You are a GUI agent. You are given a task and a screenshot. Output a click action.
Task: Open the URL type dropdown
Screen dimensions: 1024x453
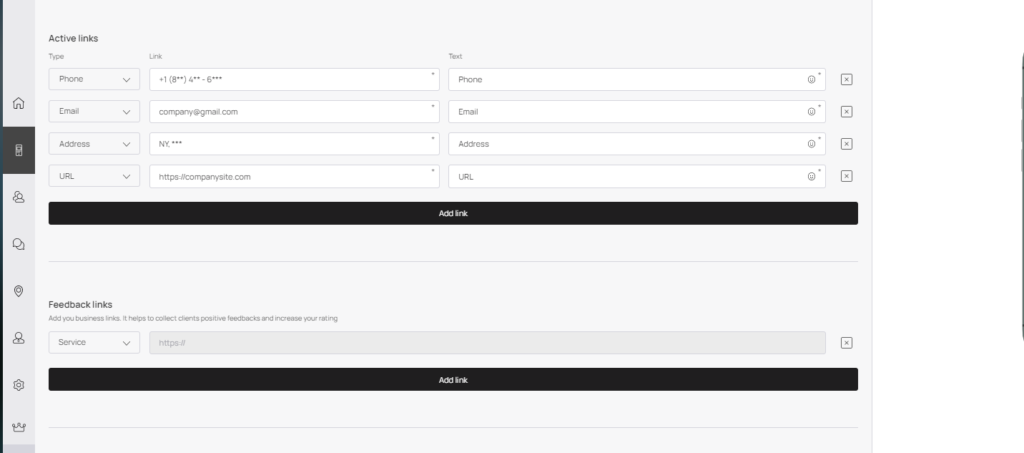pyautogui.click(x=94, y=176)
